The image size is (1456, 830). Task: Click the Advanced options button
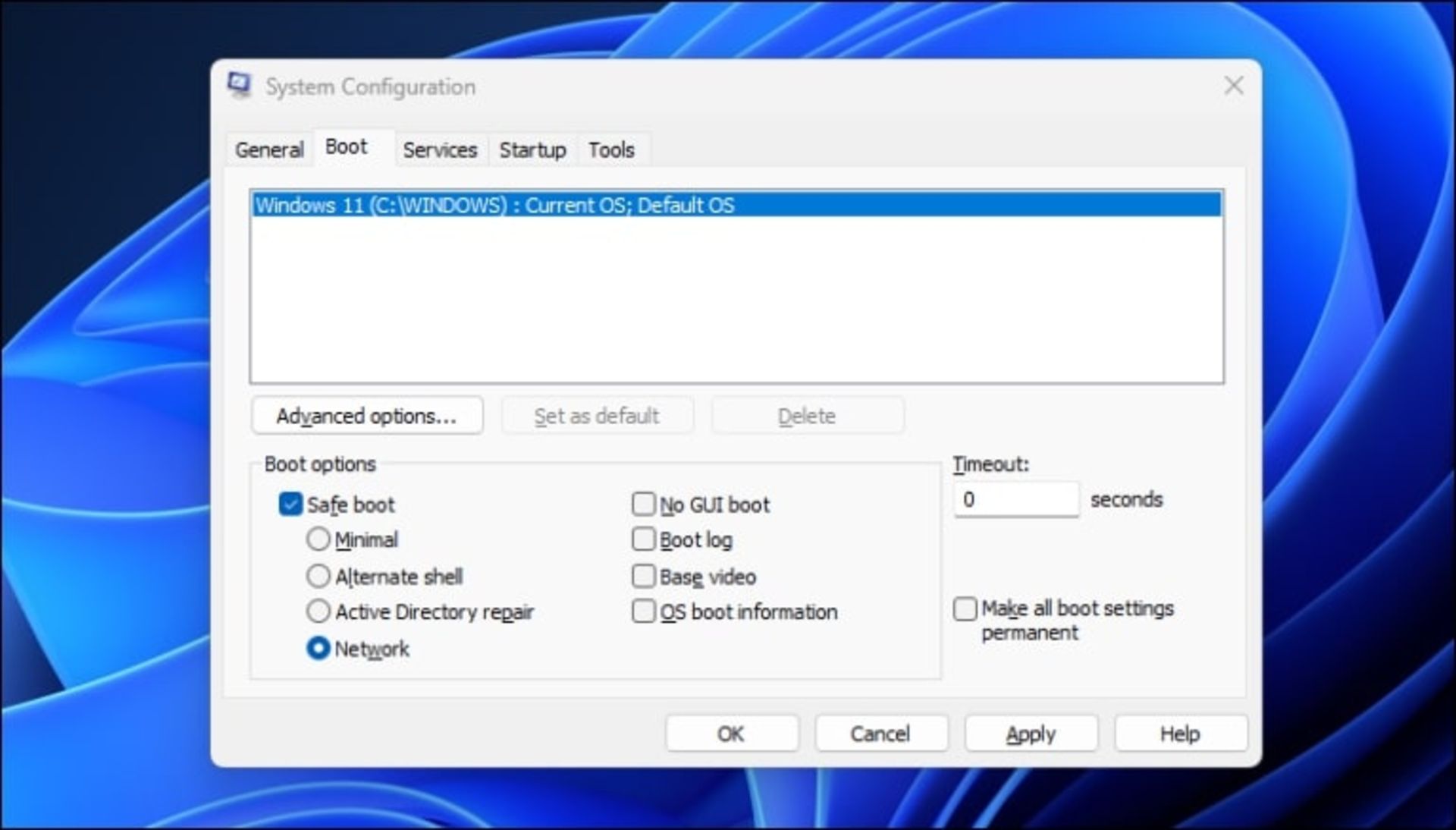364,416
